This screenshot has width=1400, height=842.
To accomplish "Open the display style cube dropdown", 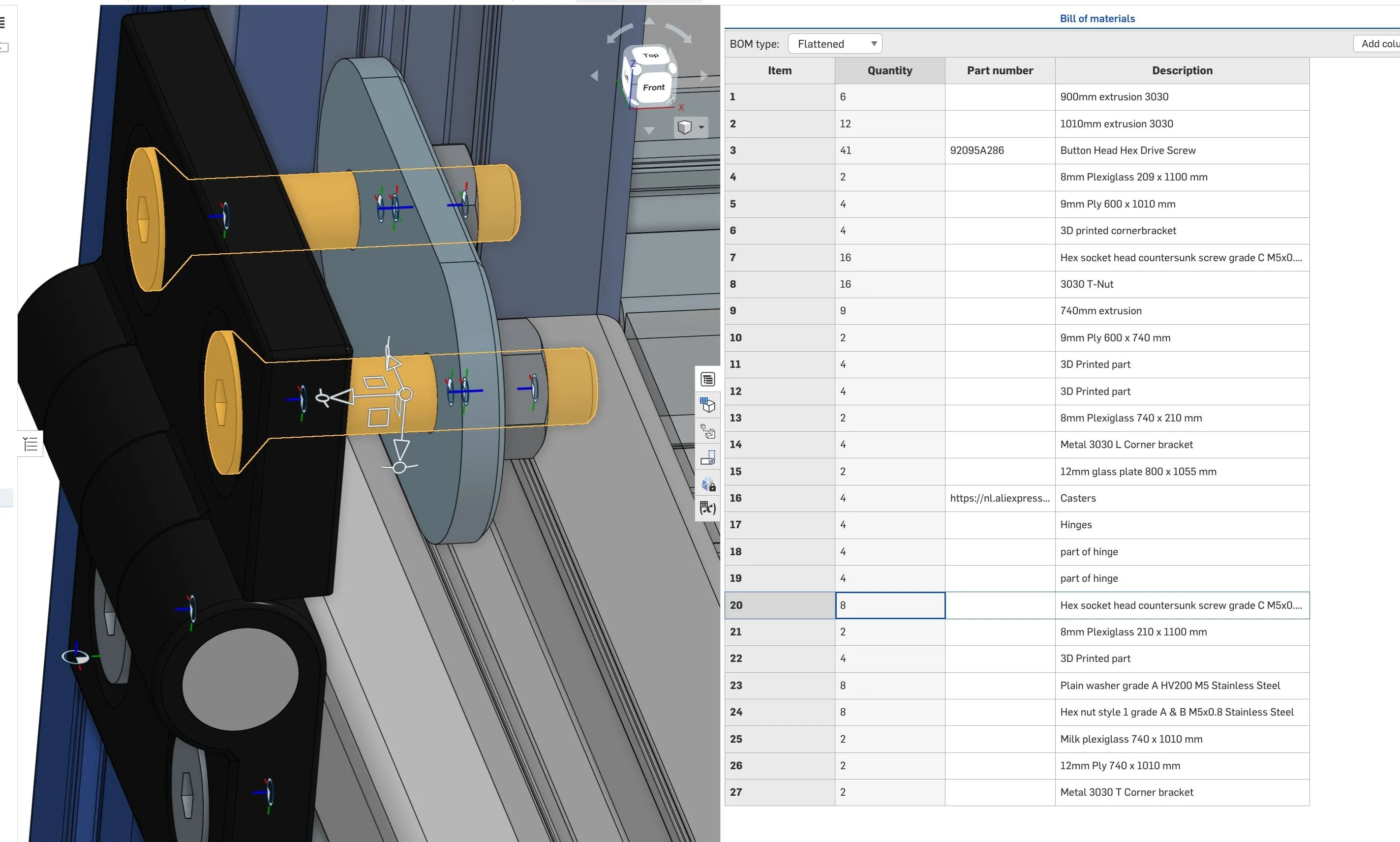I will click(x=691, y=127).
